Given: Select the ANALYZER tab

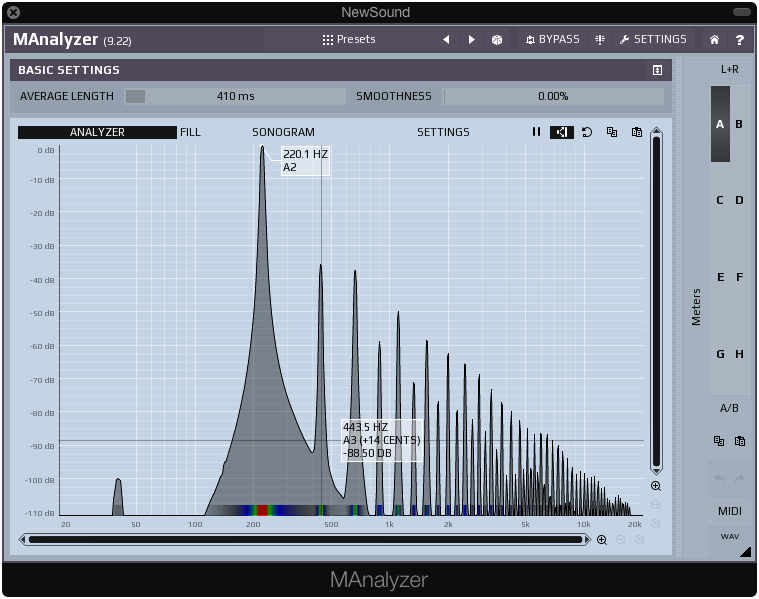Looking at the screenshot, I should click(x=97, y=132).
